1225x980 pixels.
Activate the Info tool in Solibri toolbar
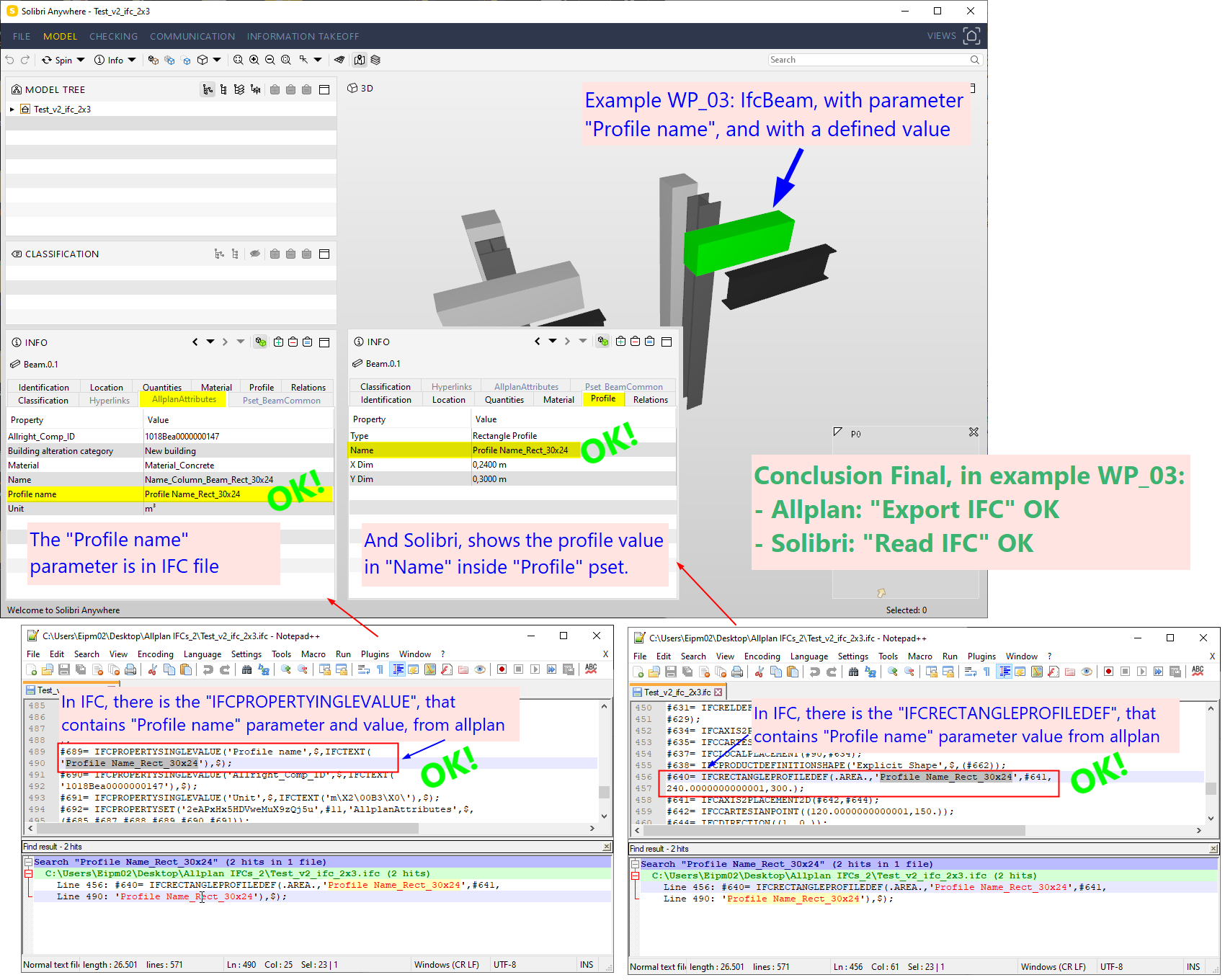click(108, 60)
